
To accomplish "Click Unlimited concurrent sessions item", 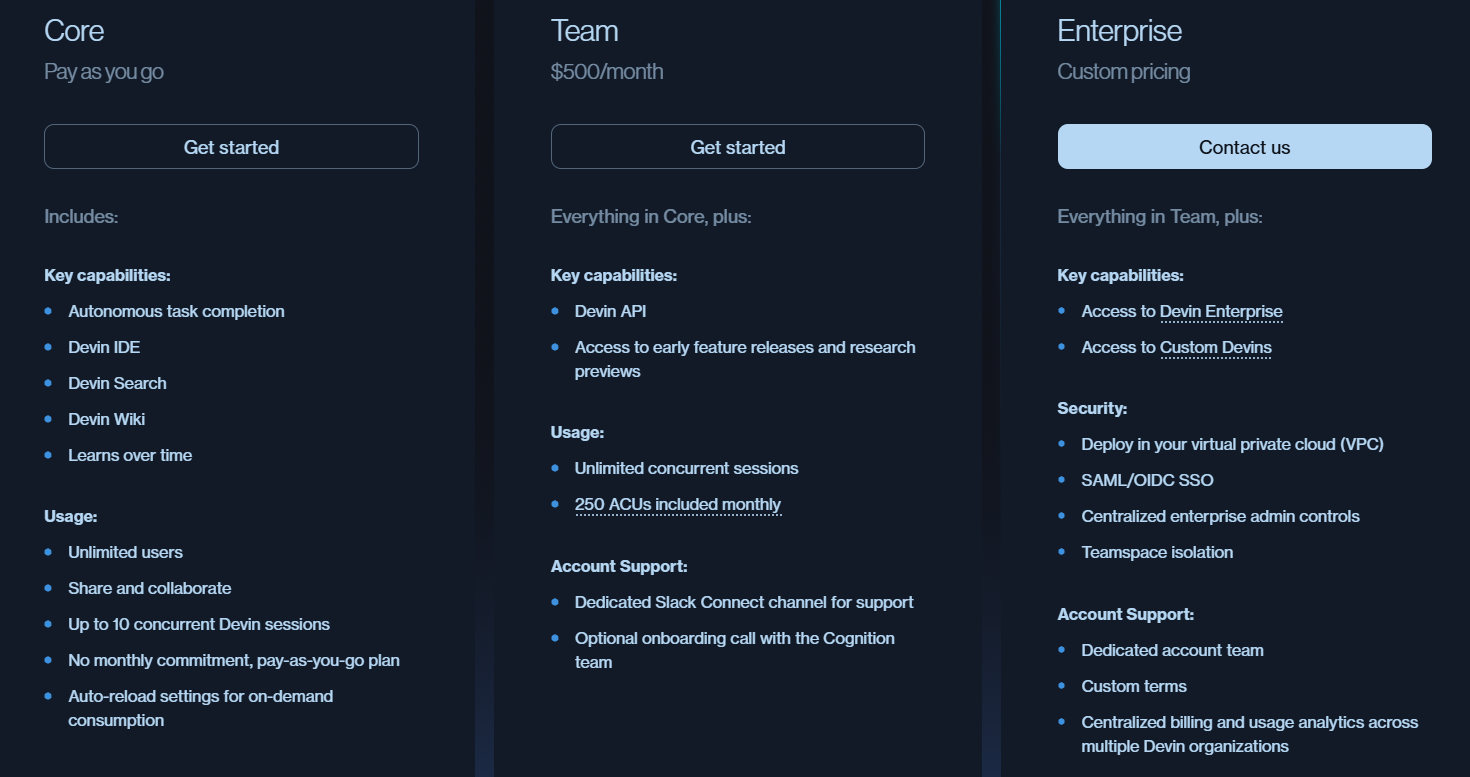I will point(687,468).
